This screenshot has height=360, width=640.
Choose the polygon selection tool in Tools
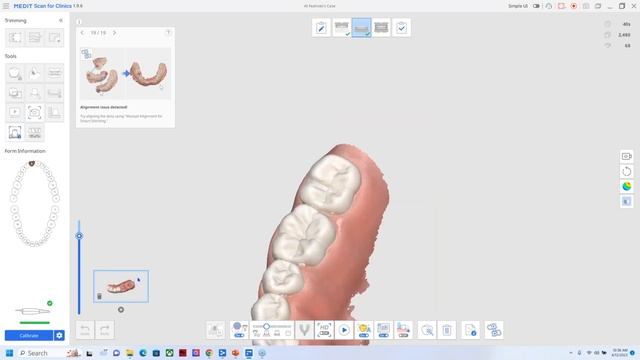15,73
